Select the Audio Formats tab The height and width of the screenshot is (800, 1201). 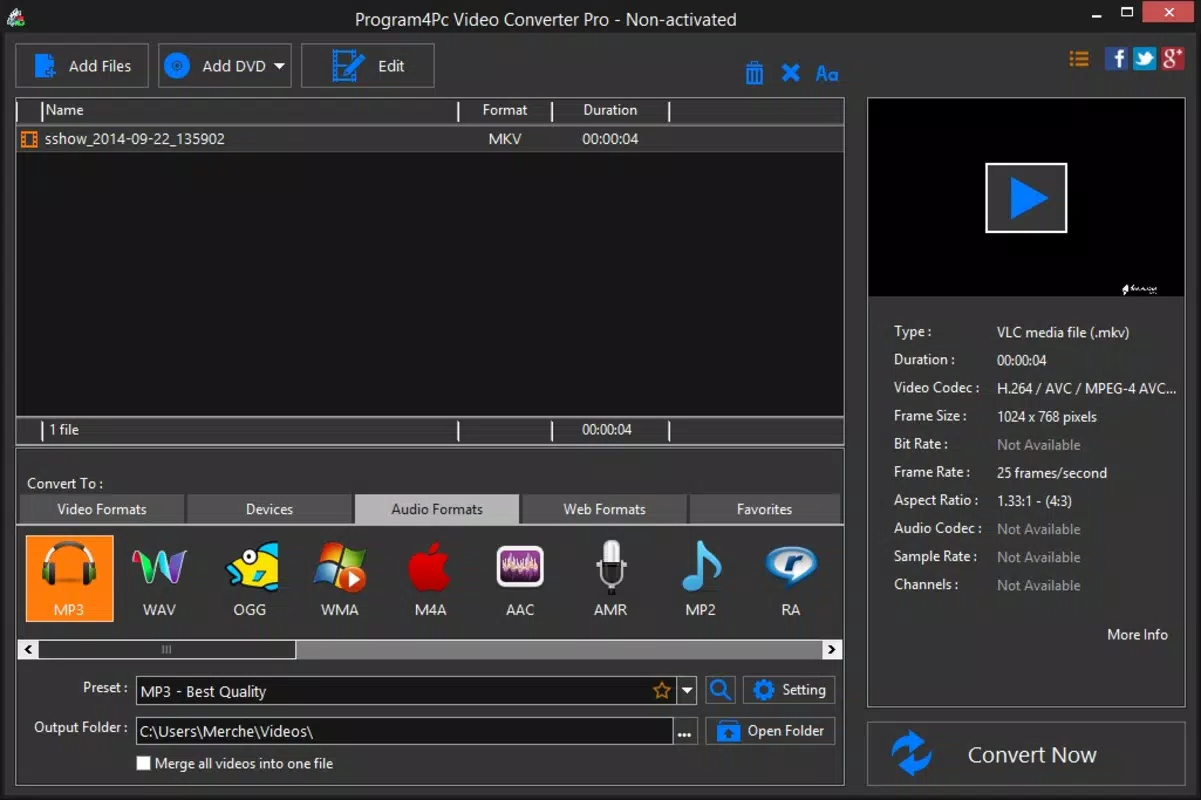point(437,509)
